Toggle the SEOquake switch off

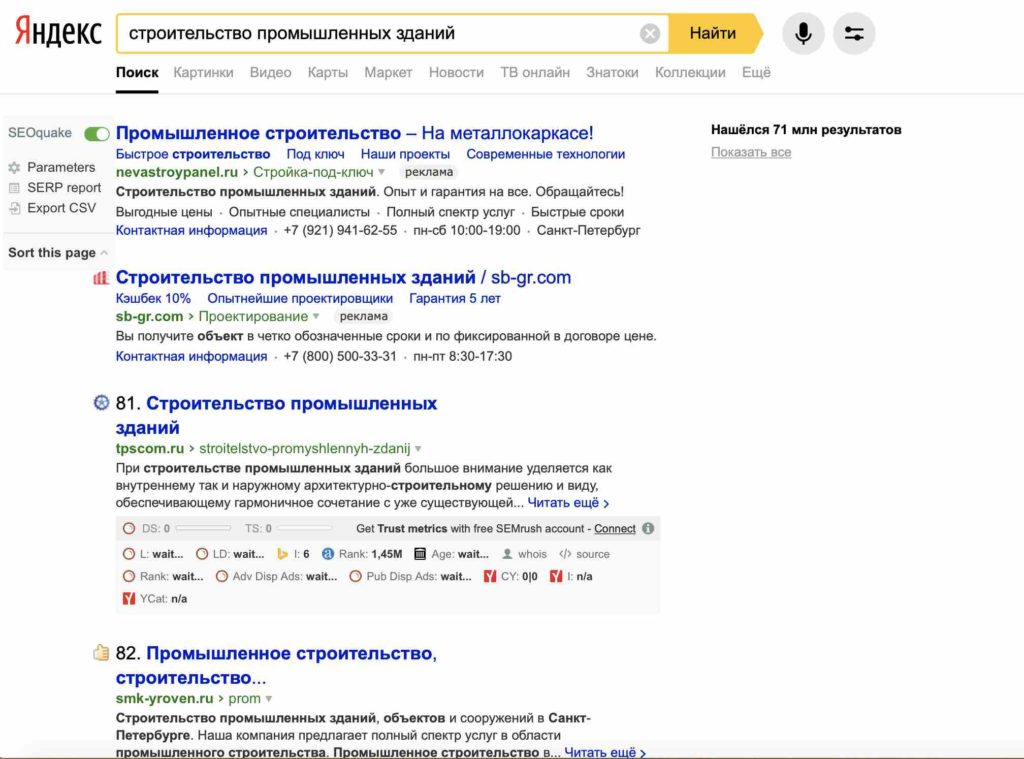point(97,134)
